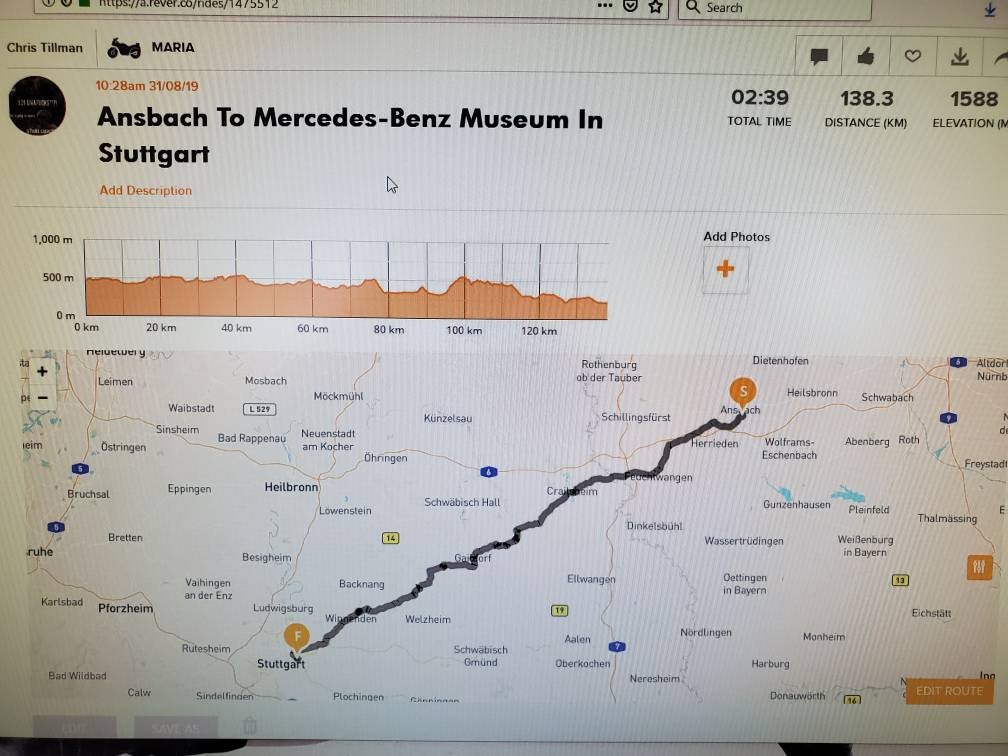Focus the browser Search field
The width and height of the screenshot is (1008, 756).
(775, 8)
